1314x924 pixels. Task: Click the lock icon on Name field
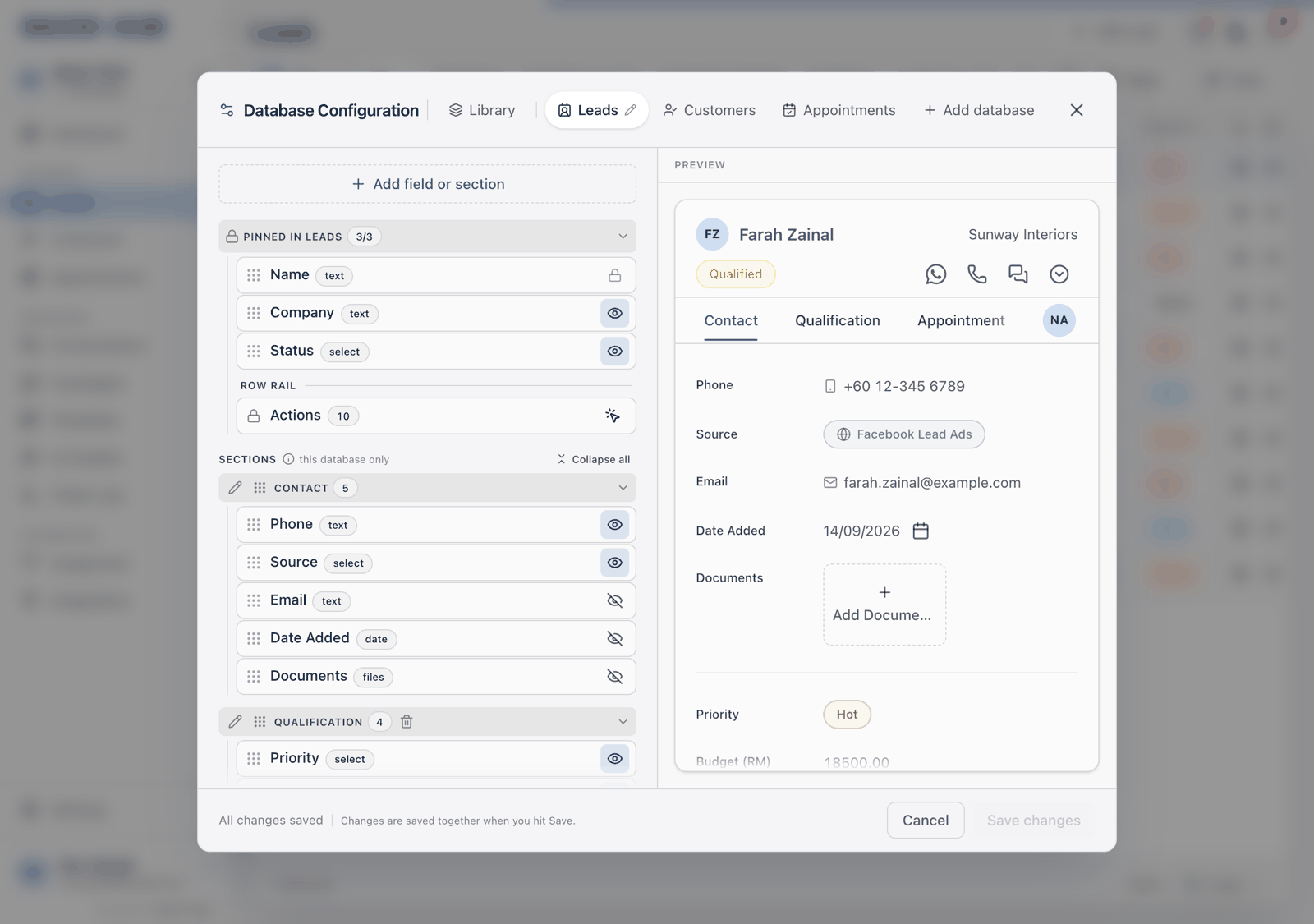pyautogui.click(x=614, y=275)
